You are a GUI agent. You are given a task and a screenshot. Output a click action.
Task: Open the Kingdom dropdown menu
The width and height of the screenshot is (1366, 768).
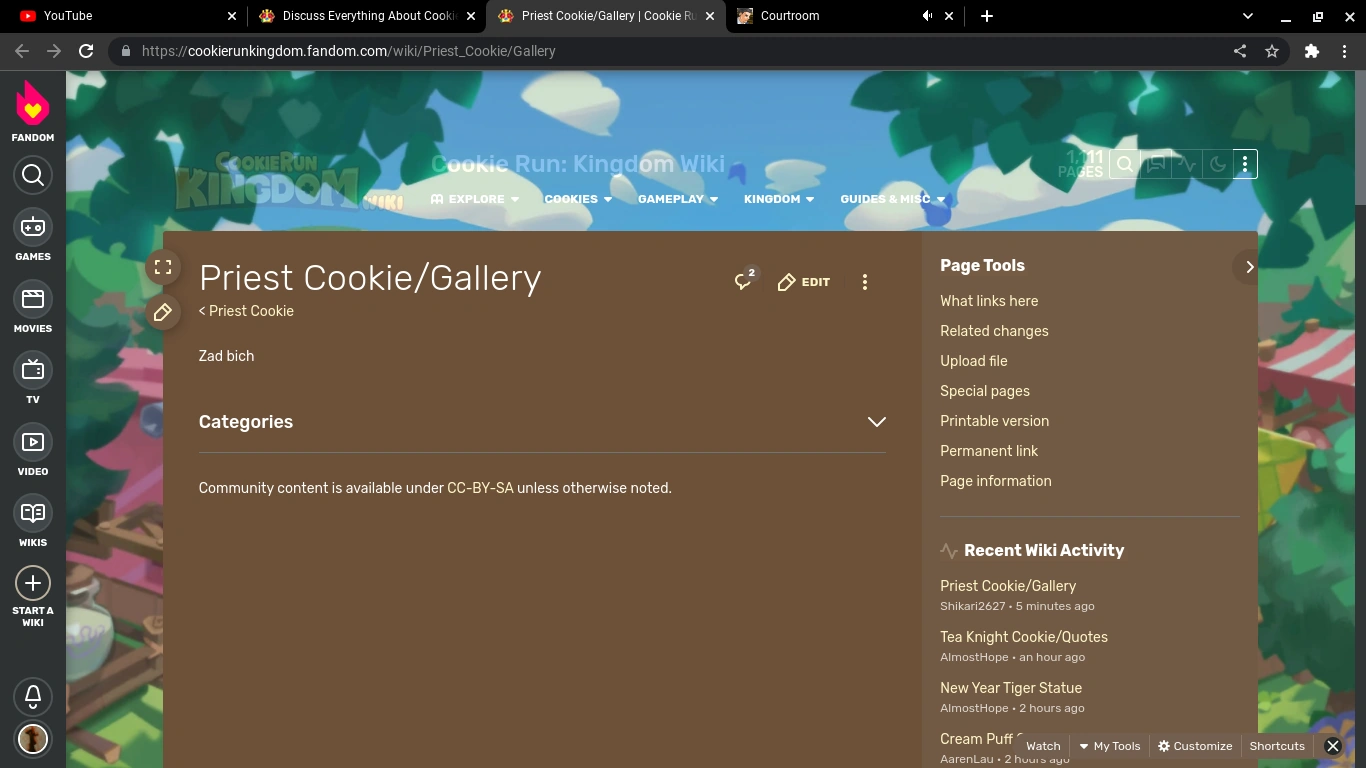(x=779, y=199)
